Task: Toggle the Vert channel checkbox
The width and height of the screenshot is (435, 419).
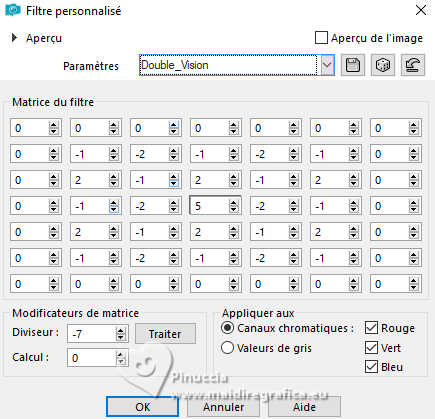Action: pyautogui.click(x=371, y=348)
